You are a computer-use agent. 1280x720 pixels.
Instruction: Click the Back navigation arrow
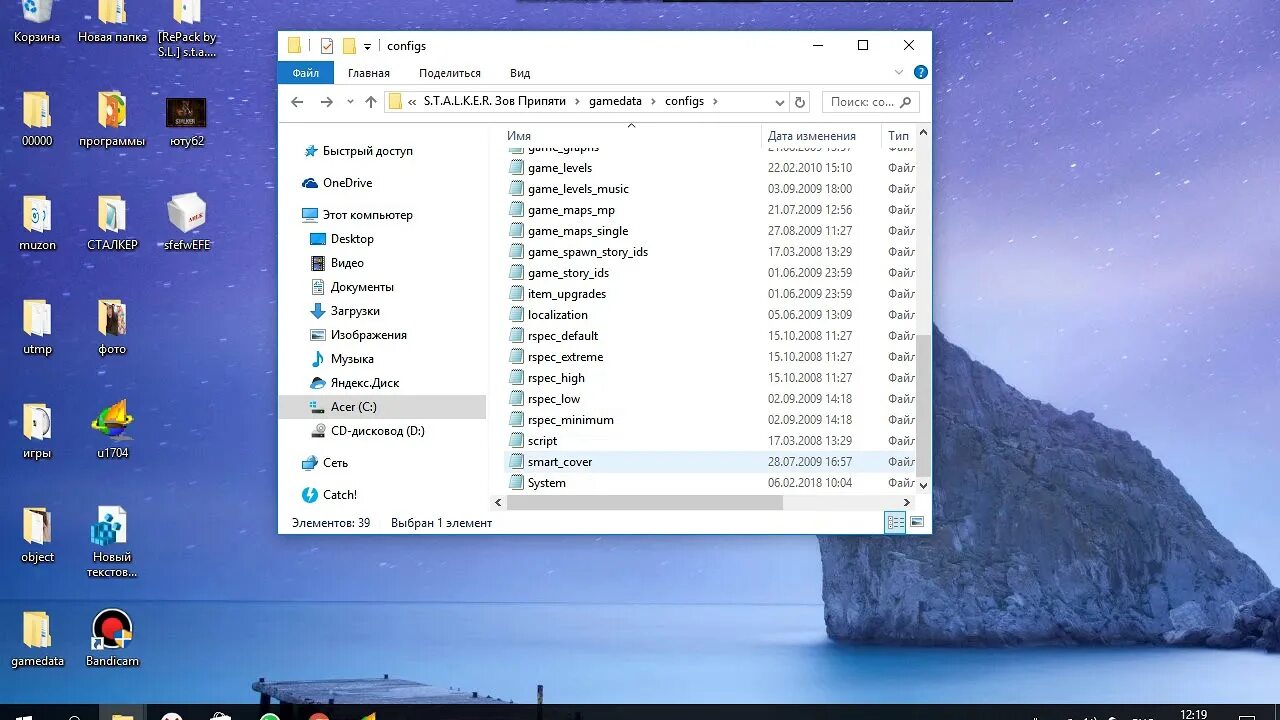coord(297,102)
